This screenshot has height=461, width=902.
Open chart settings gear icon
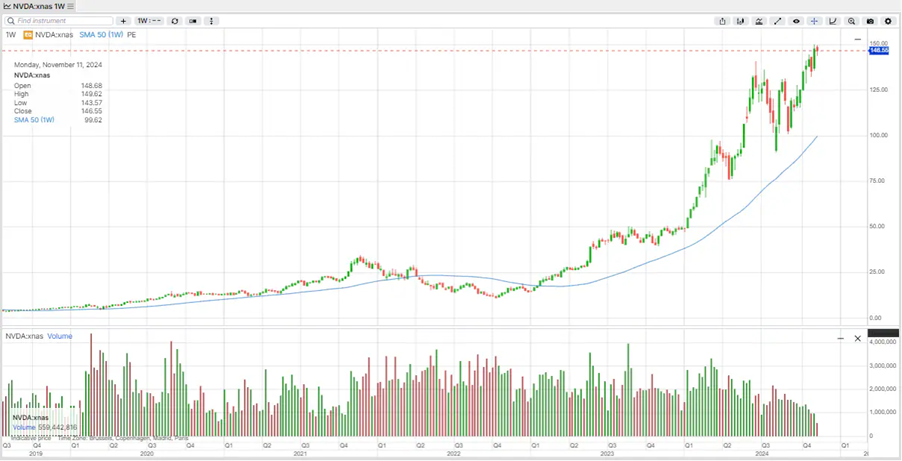(x=888, y=21)
